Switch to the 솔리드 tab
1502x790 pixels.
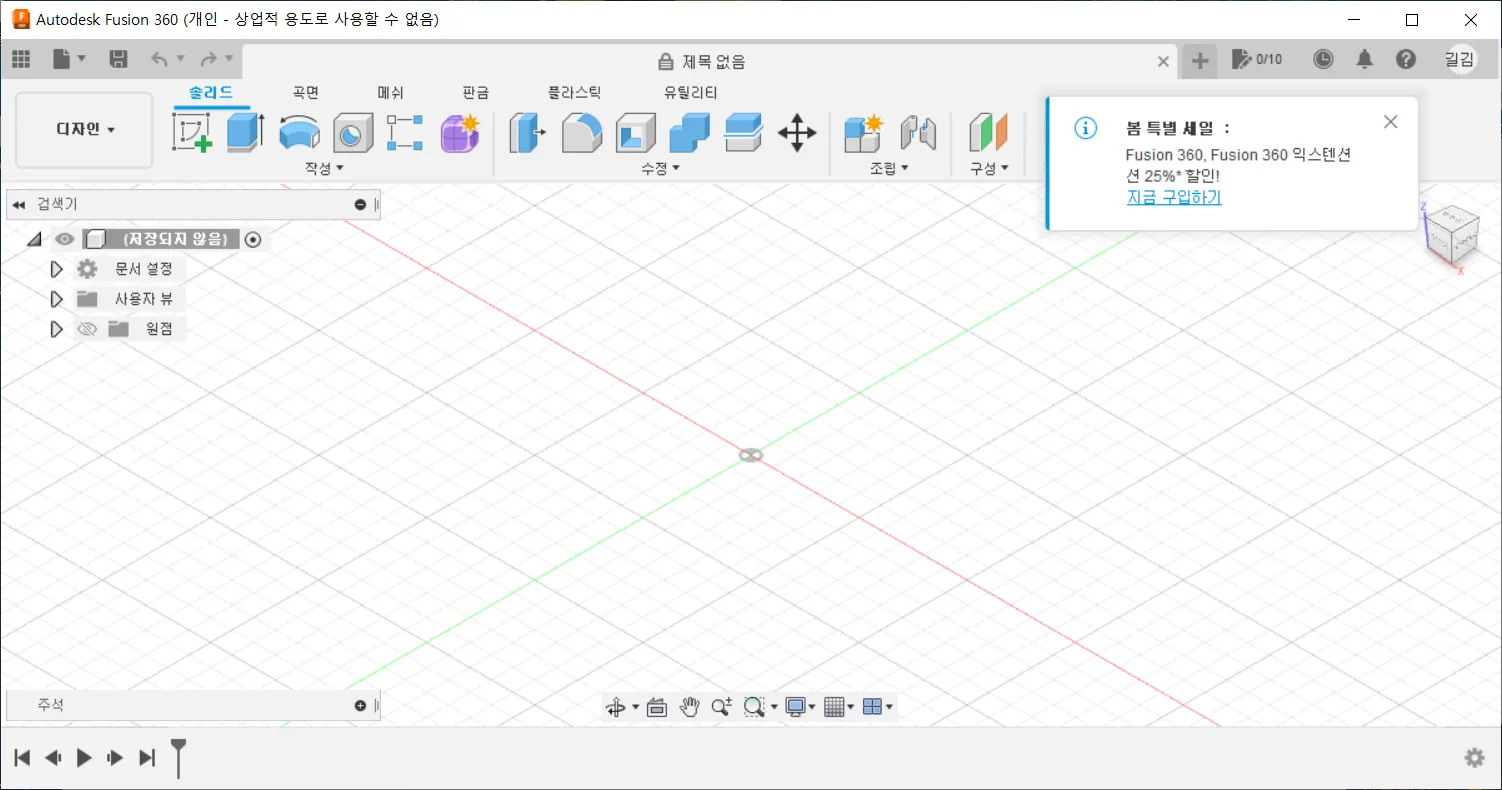point(211,92)
